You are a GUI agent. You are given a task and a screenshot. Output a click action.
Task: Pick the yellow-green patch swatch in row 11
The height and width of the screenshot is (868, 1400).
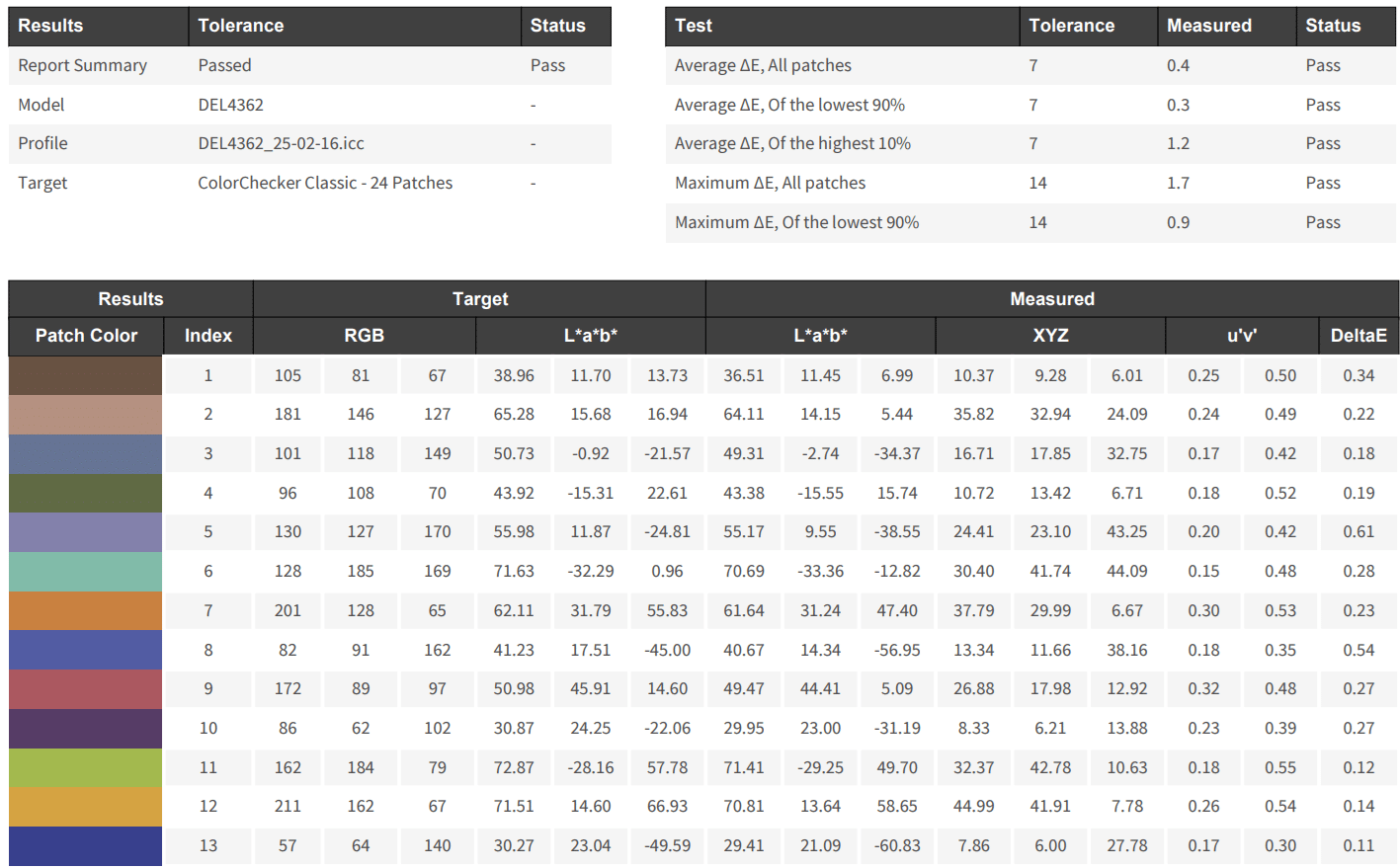click(x=85, y=768)
